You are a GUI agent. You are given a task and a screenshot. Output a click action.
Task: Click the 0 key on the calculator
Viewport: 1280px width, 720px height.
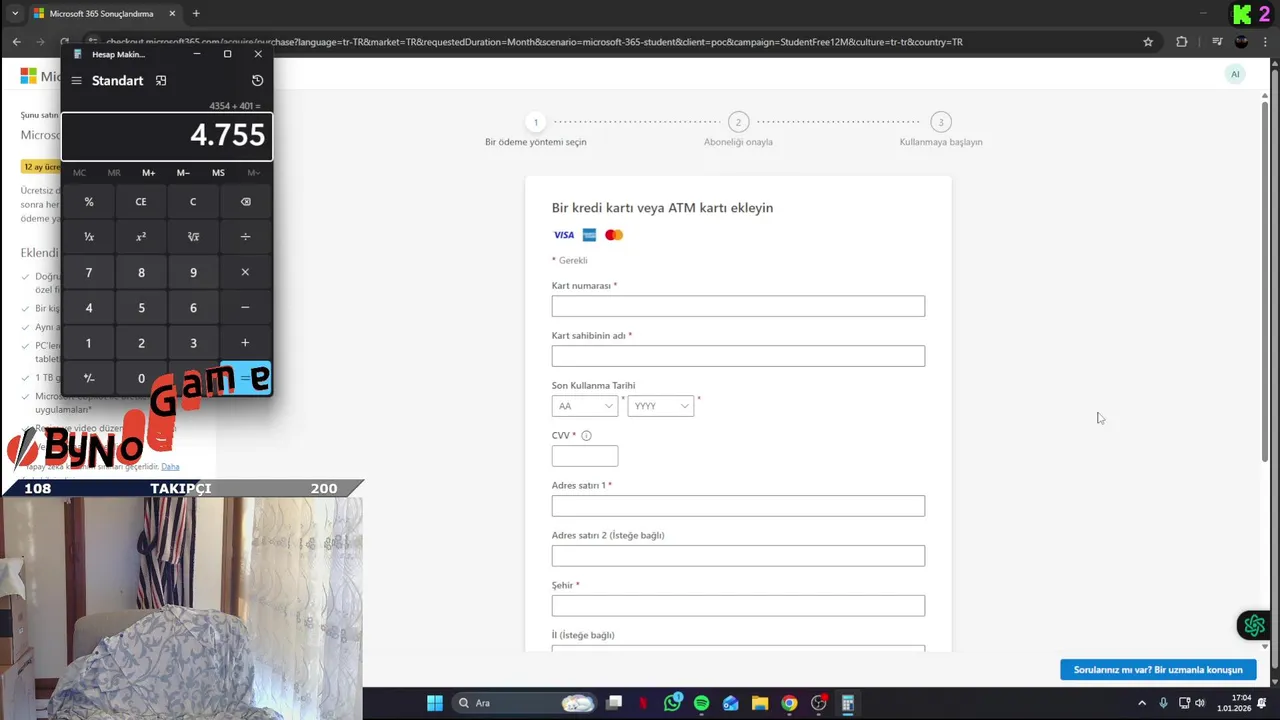141,378
